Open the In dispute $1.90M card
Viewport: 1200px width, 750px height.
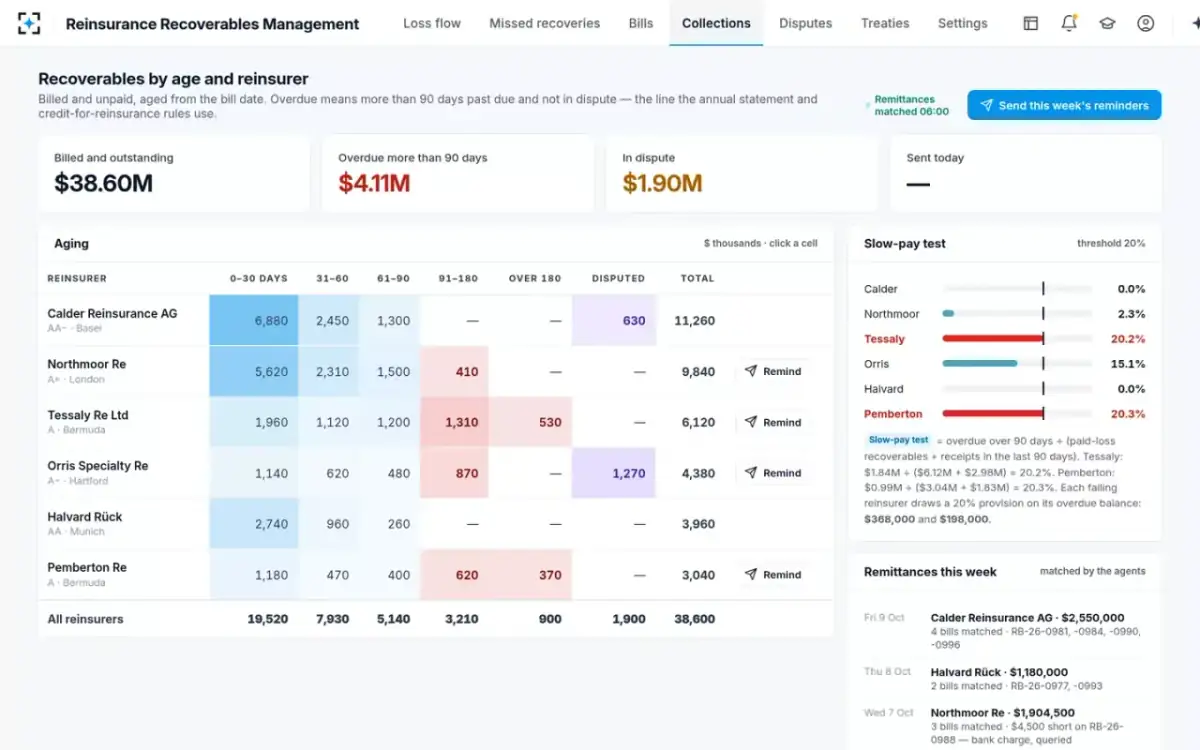point(742,174)
